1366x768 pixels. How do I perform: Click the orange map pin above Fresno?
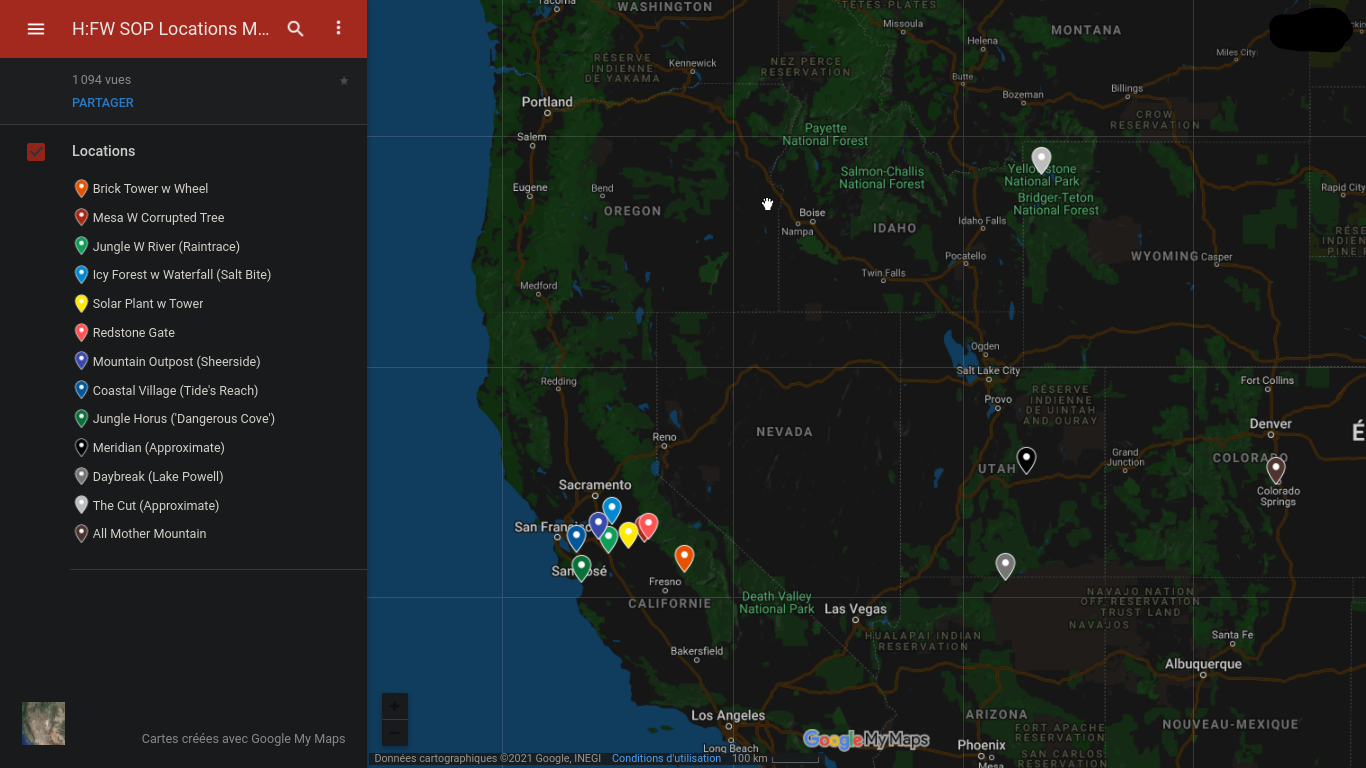(684, 558)
